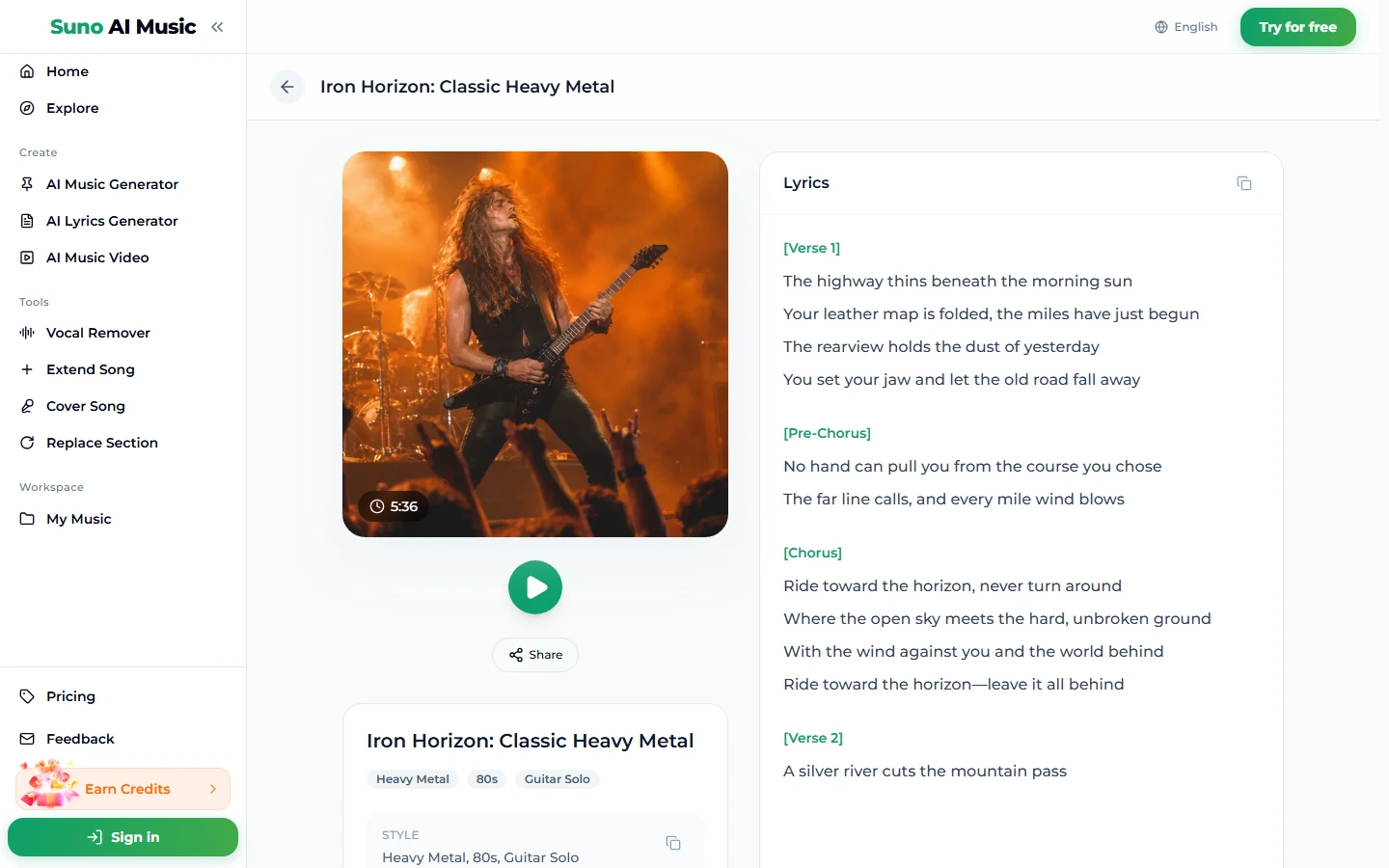
Task: Collapse the sidebar with double chevron icon
Action: point(217,27)
